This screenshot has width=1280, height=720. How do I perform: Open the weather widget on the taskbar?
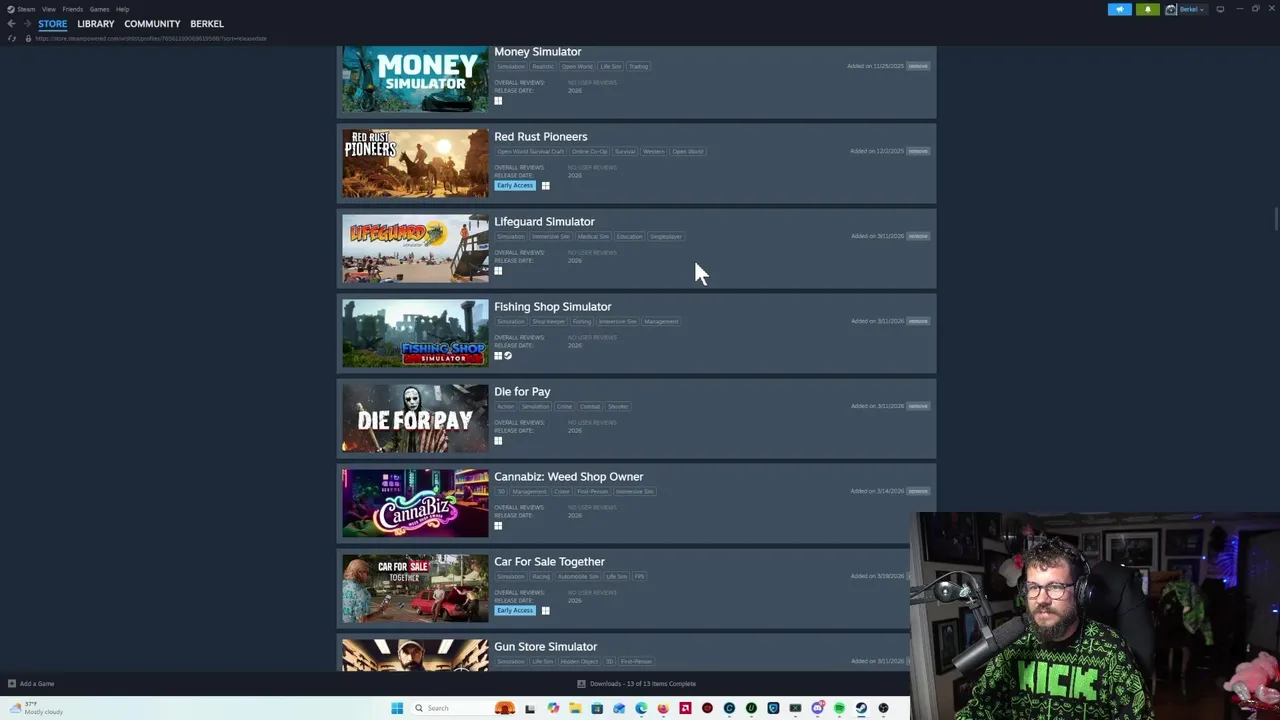click(36, 708)
